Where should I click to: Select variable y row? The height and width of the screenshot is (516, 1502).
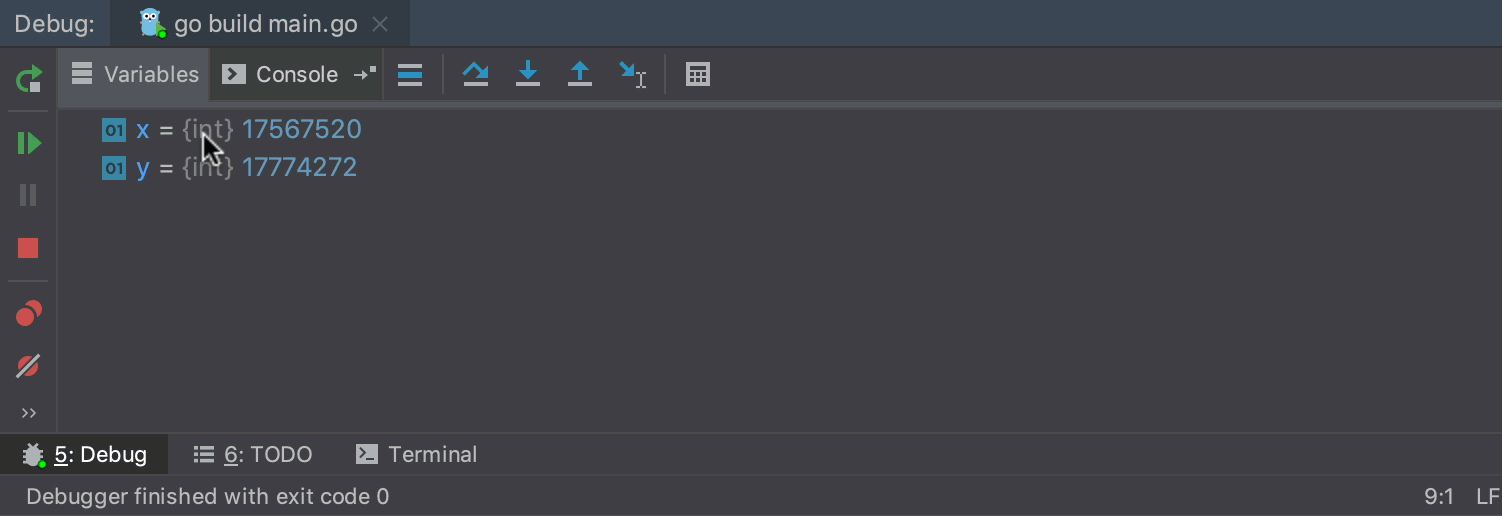[779, 167]
